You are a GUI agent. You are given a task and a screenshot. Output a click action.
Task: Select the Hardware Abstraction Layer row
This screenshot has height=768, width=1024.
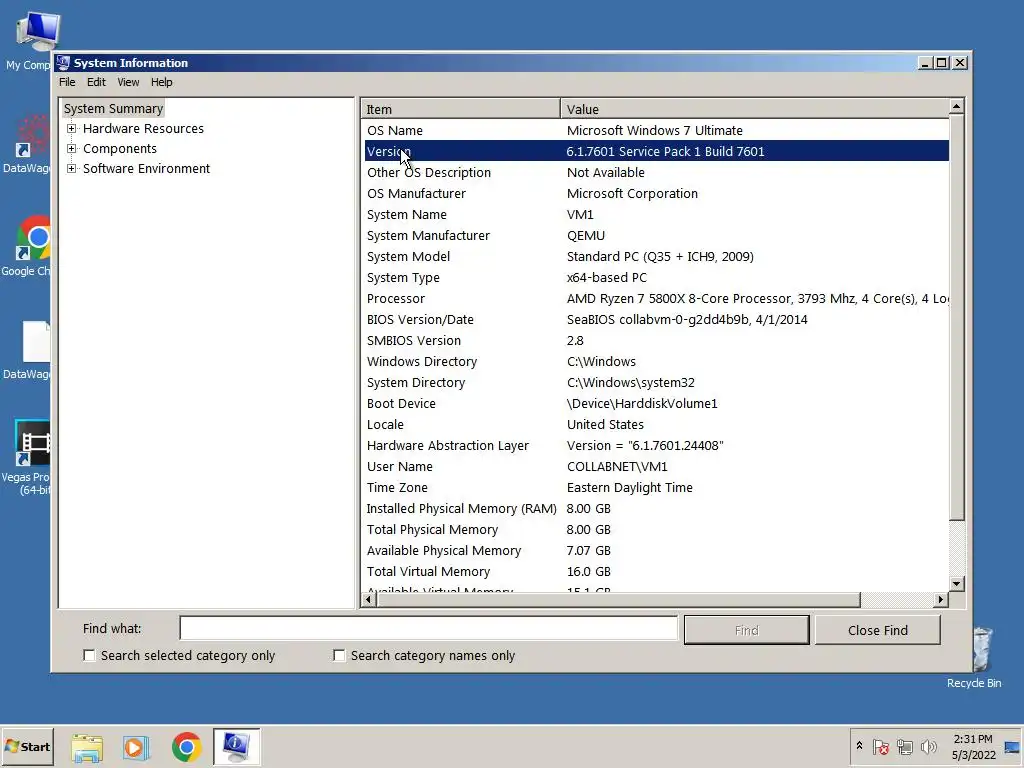click(656, 445)
